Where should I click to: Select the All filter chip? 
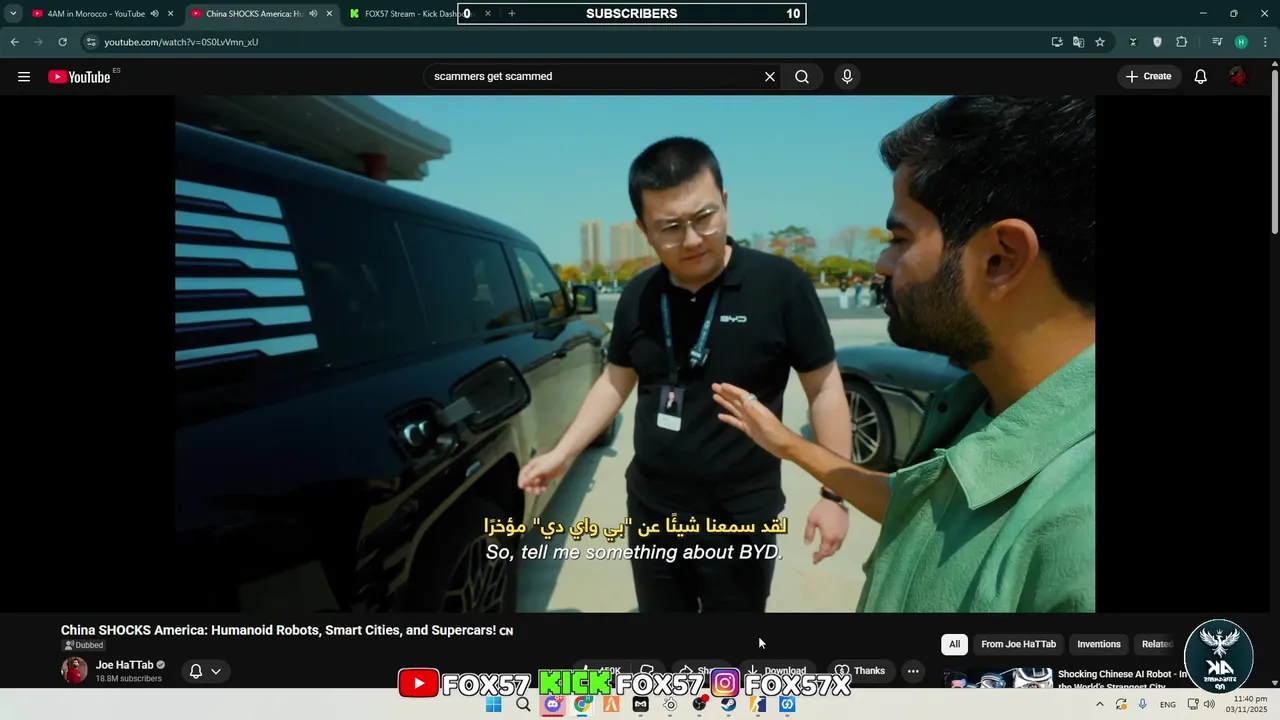coord(954,644)
